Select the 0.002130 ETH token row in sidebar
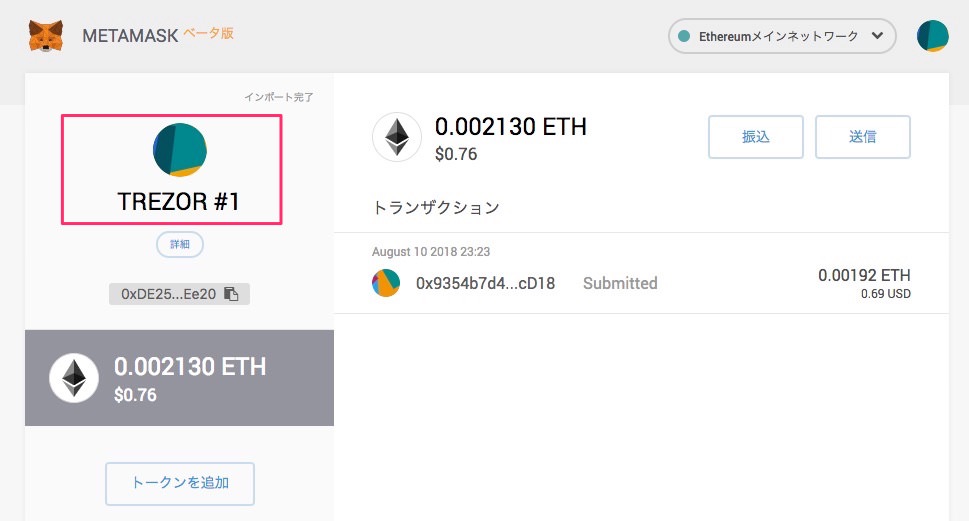 point(179,377)
